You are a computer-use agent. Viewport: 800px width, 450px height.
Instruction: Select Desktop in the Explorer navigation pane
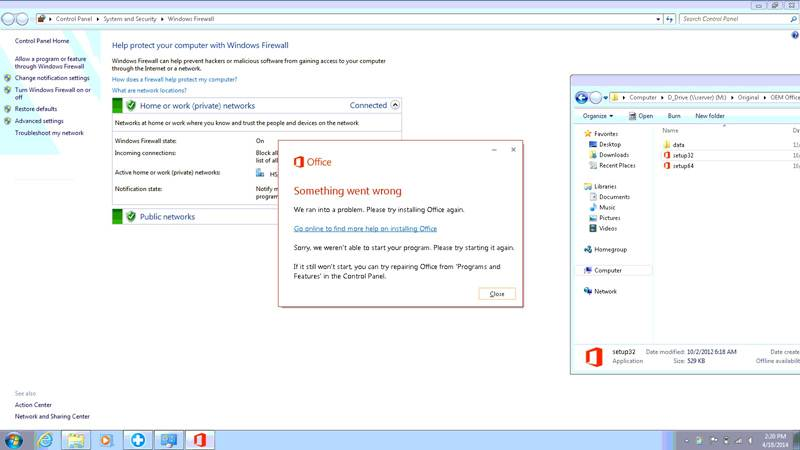pyautogui.click(x=610, y=144)
